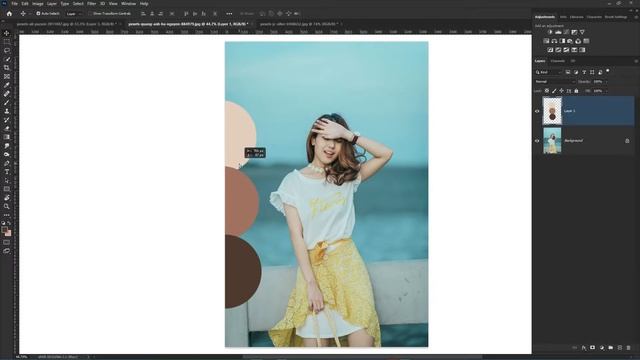Open the Opacity slider dropdown arrow

point(606,82)
